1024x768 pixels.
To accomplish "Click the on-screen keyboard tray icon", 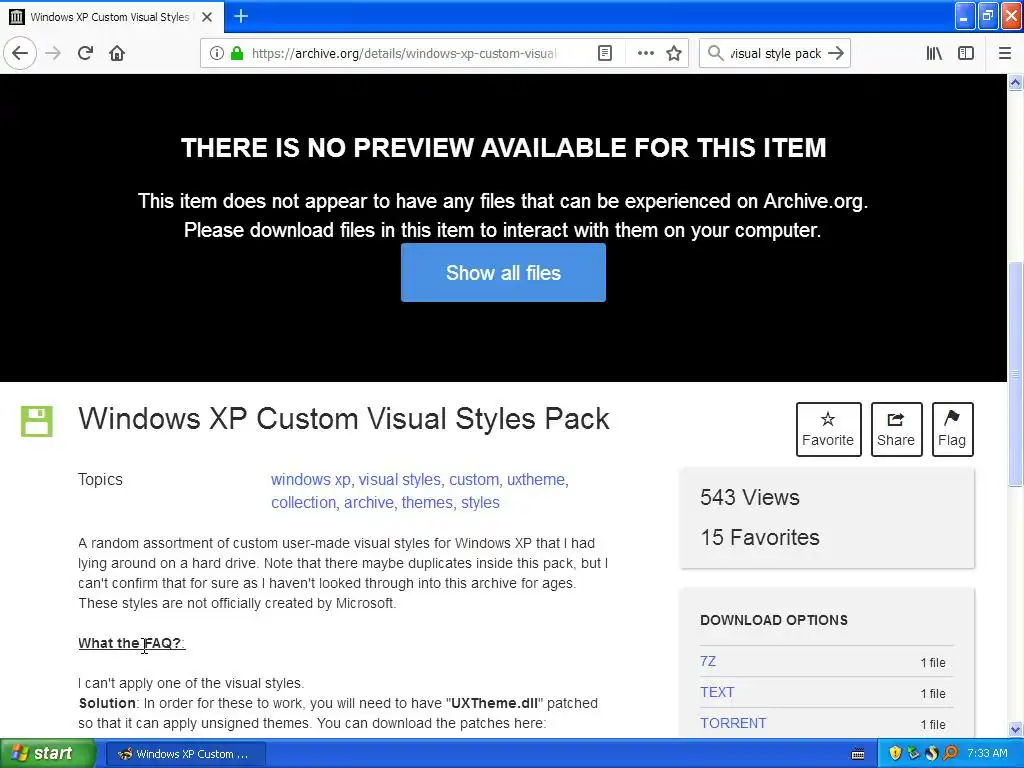I will pos(858,754).
